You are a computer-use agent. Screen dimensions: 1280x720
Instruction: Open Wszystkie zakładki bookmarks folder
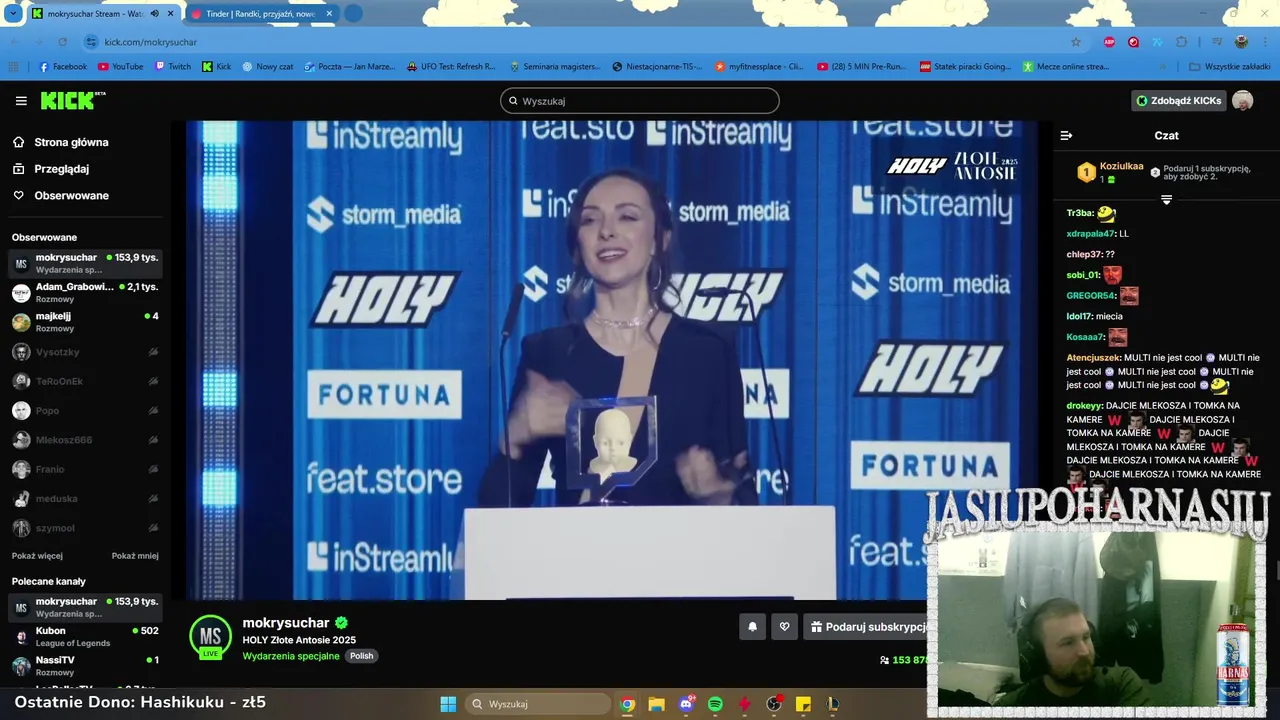(1230, 67)
